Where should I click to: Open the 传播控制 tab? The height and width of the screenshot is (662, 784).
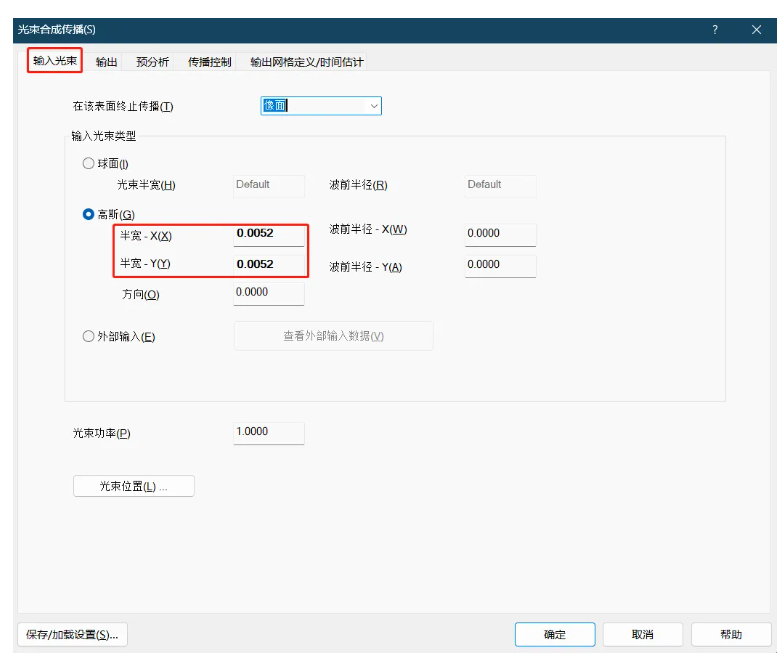coord(210,62)
